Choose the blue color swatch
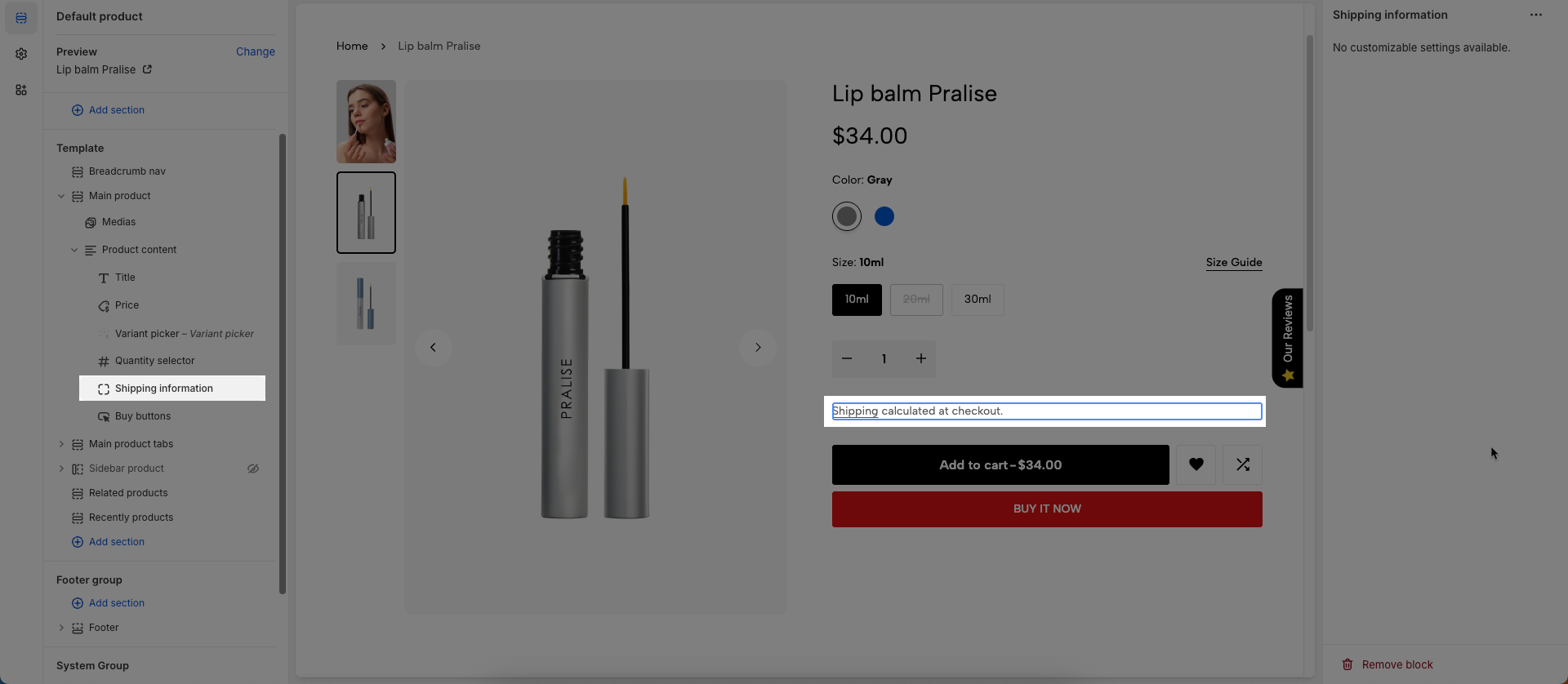This screenshot has height=684, width=1568. pyautogui.click(x=884, y=216)
